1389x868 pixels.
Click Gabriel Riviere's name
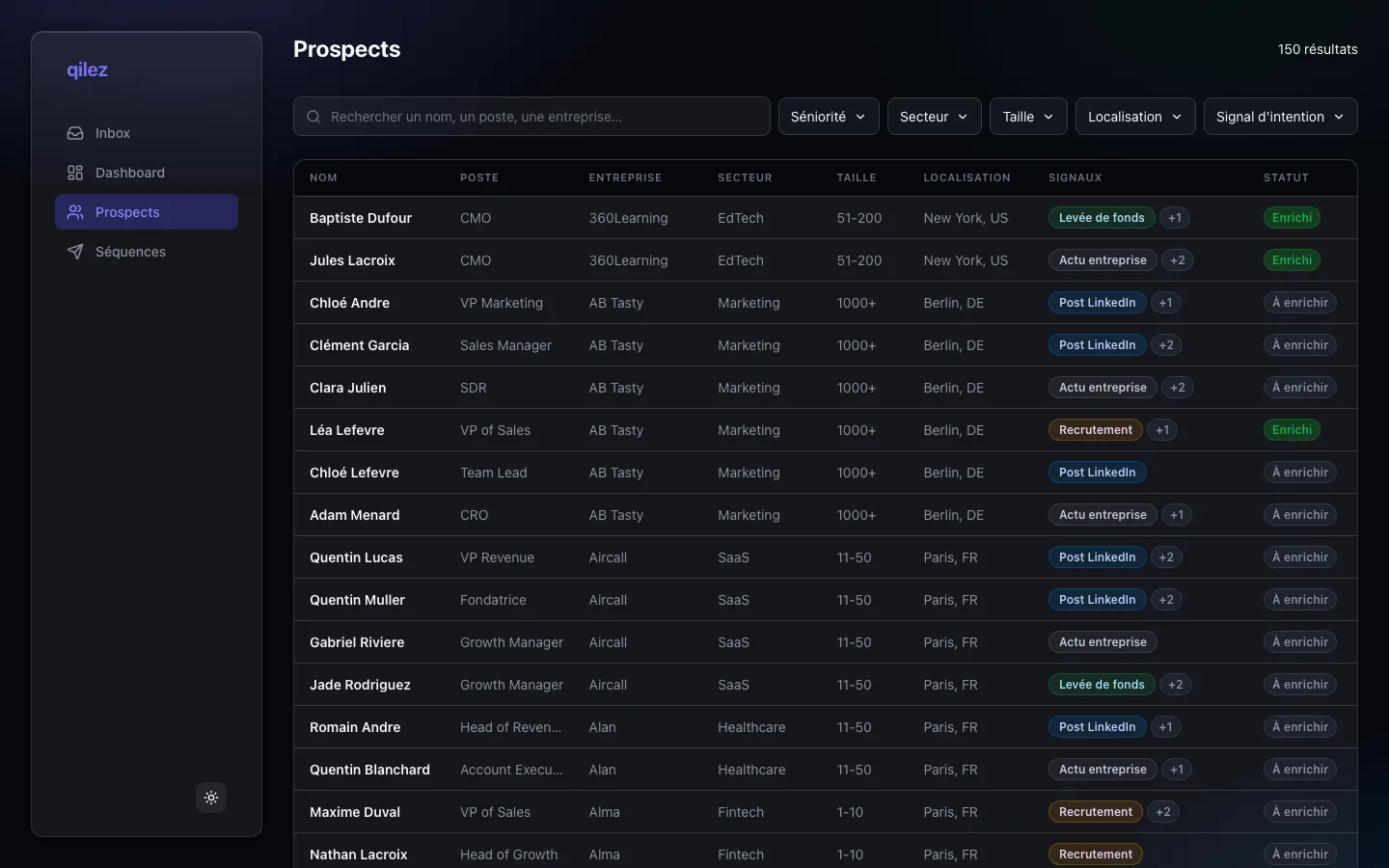coord(357,642)
